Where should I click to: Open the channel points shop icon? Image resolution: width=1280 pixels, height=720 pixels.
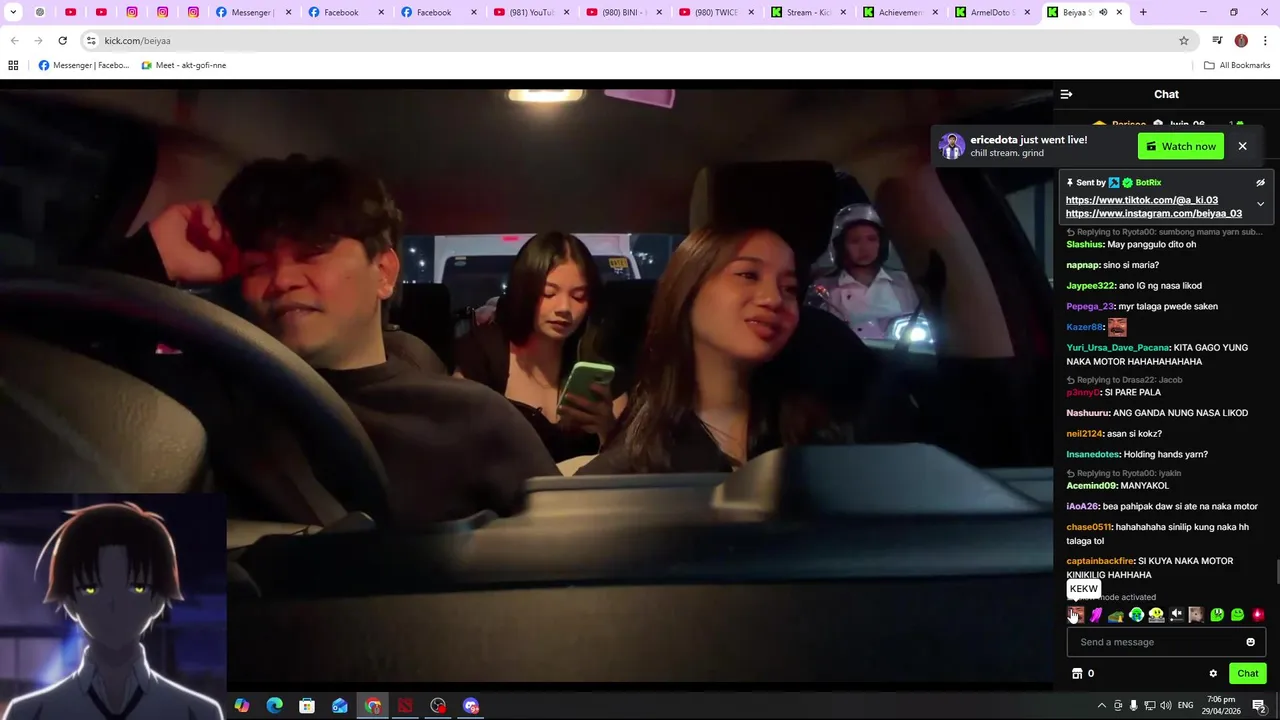click(x=1077, y=674)
